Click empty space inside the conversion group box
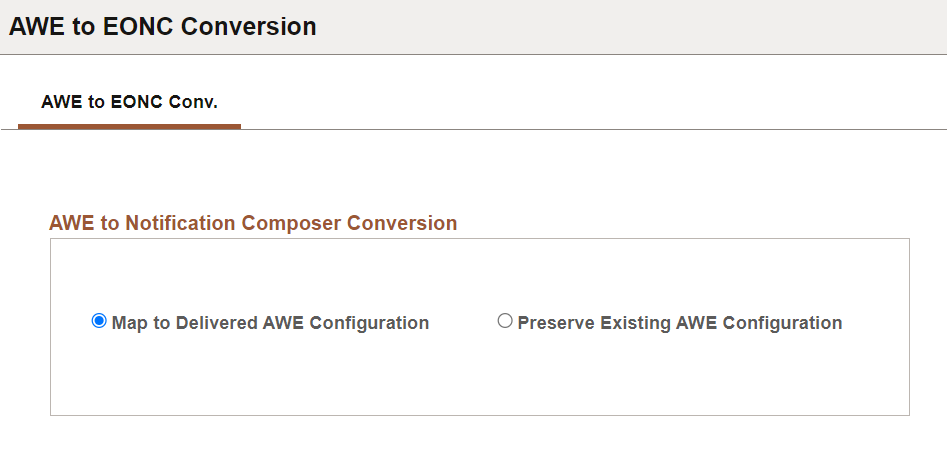The image size is (947, 457). [x=480, y=375]
